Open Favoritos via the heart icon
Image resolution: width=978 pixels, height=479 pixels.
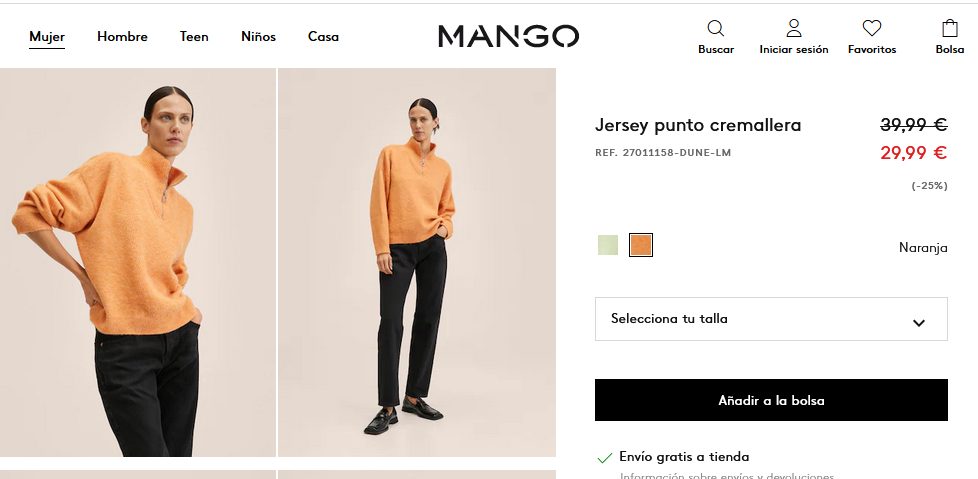tap(871, 28)
